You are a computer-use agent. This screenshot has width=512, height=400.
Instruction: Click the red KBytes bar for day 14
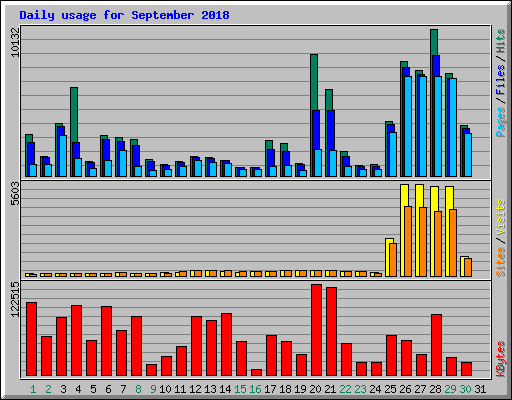(x=227, y=345)
